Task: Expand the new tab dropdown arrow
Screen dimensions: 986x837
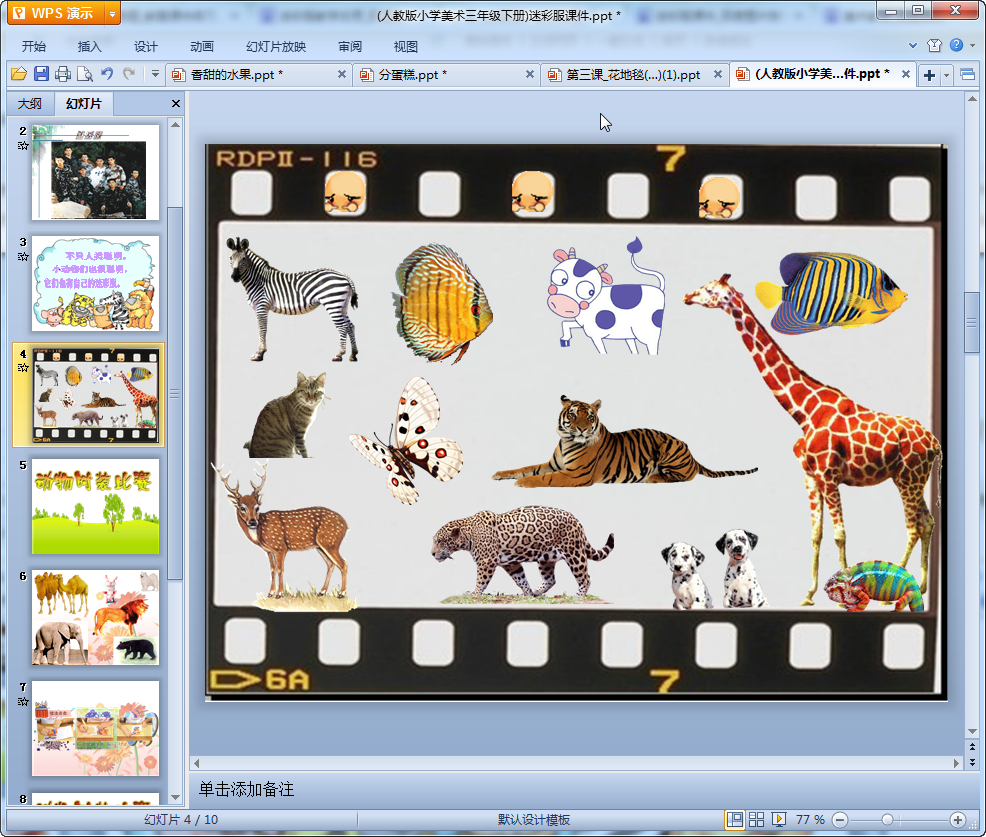Action: (x=946, y=75)
